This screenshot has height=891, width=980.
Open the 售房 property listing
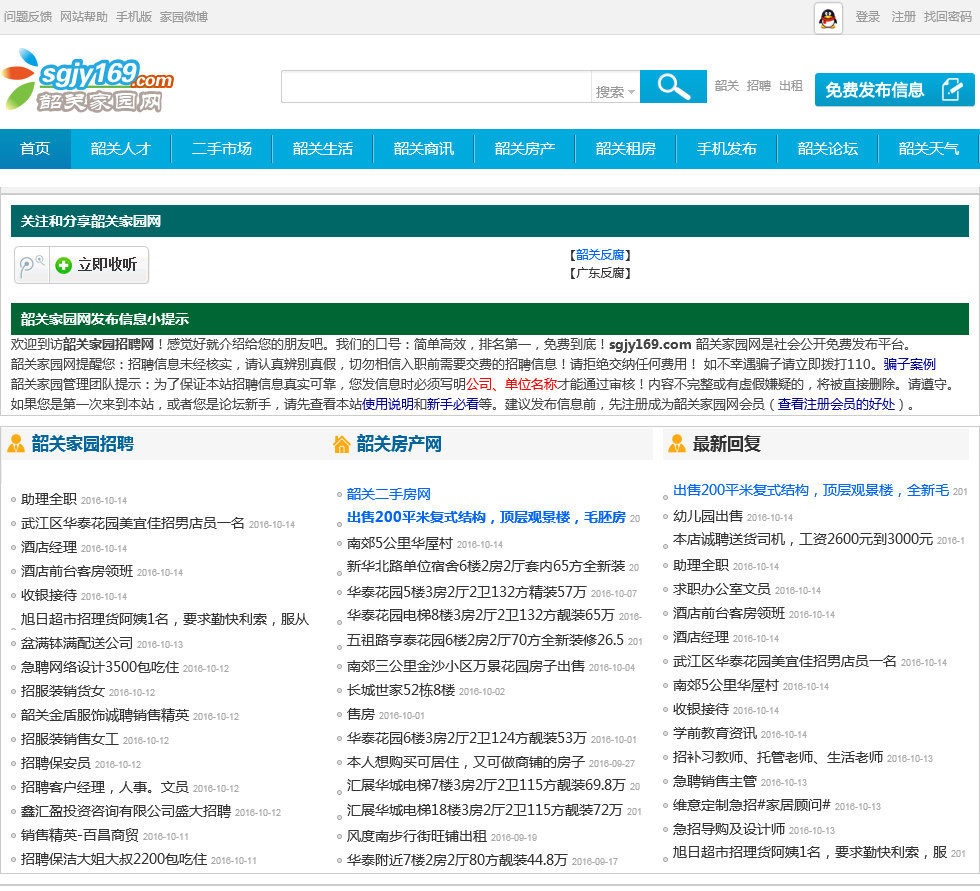pos(361,714)
